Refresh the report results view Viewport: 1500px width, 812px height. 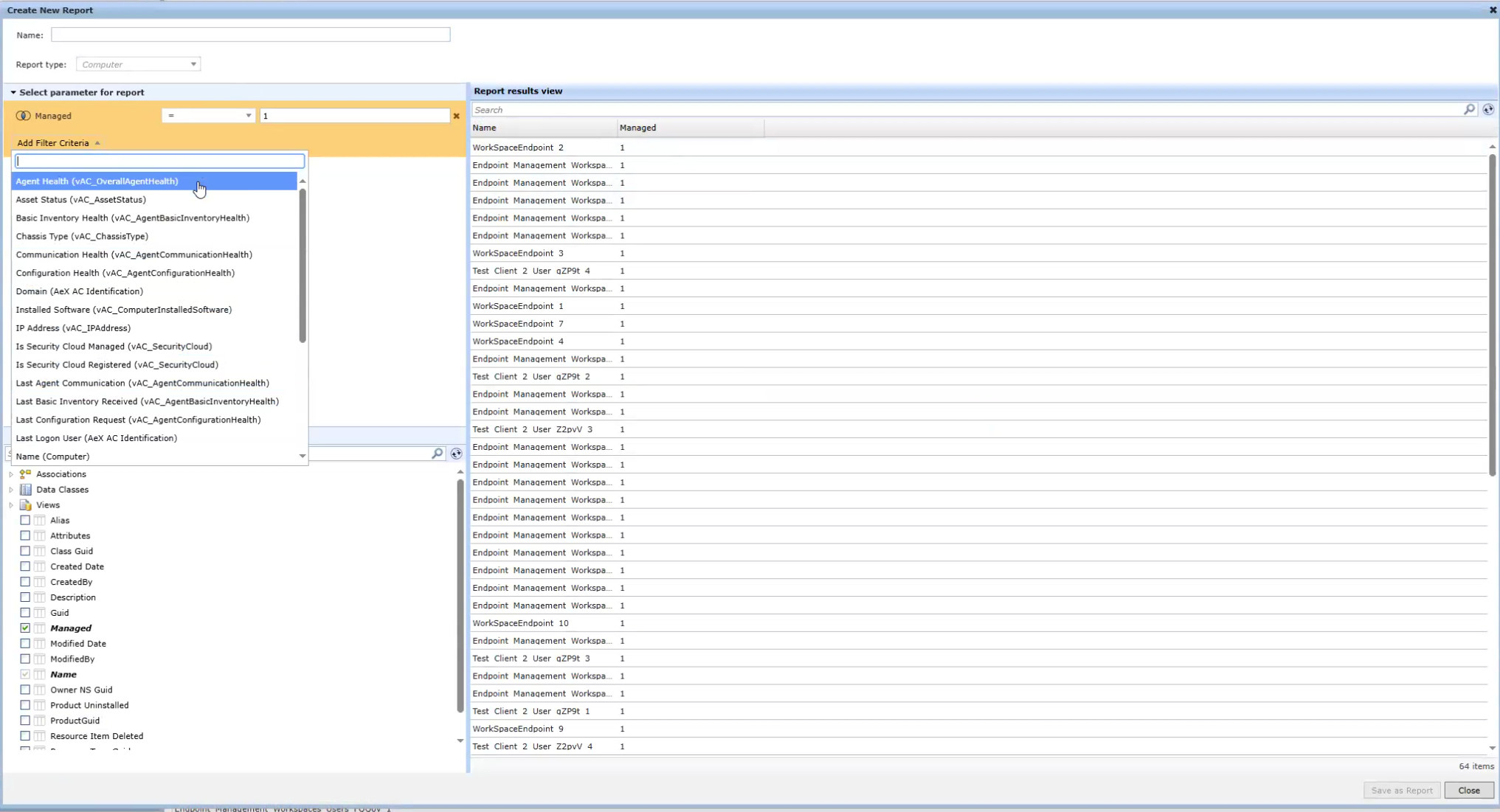1488,109
